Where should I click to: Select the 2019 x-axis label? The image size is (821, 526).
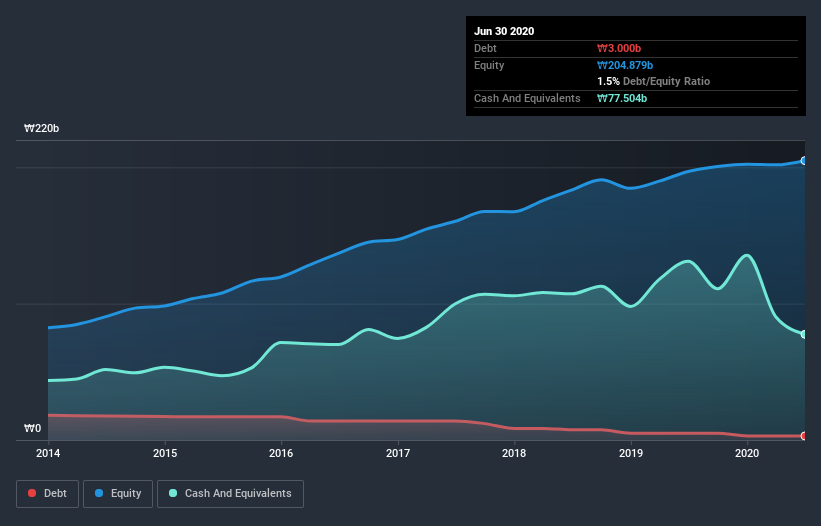click(631, 453)
